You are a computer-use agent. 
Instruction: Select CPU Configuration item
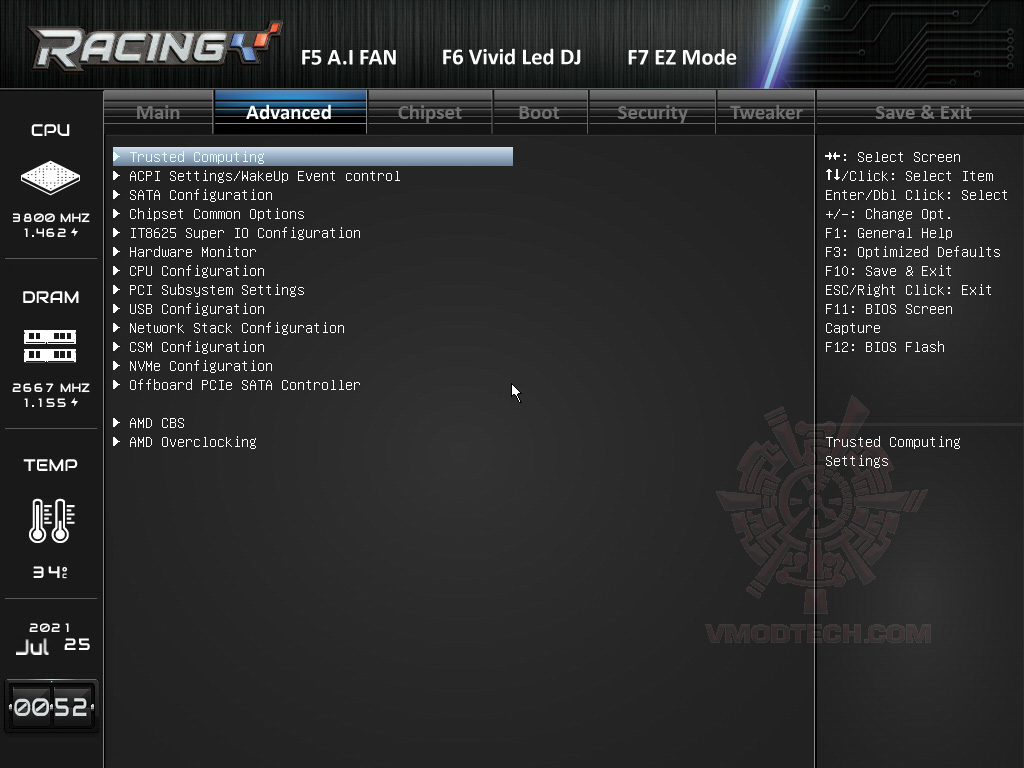point(197,271)
